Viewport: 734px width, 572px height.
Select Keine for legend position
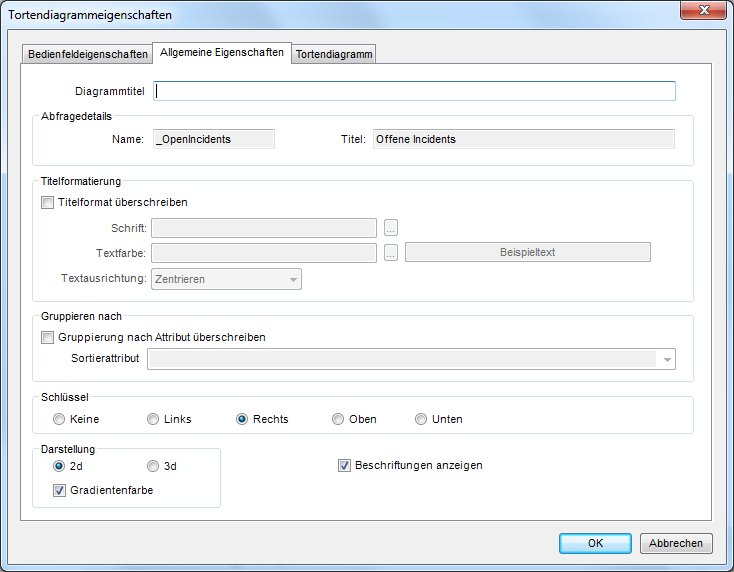click(59, 419)
